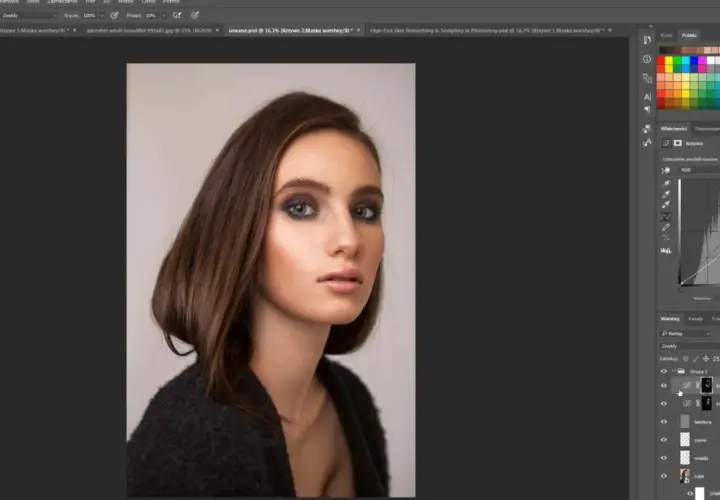
Task: Switch to the Kolor panel tab
Action: (x=666, y=35)
